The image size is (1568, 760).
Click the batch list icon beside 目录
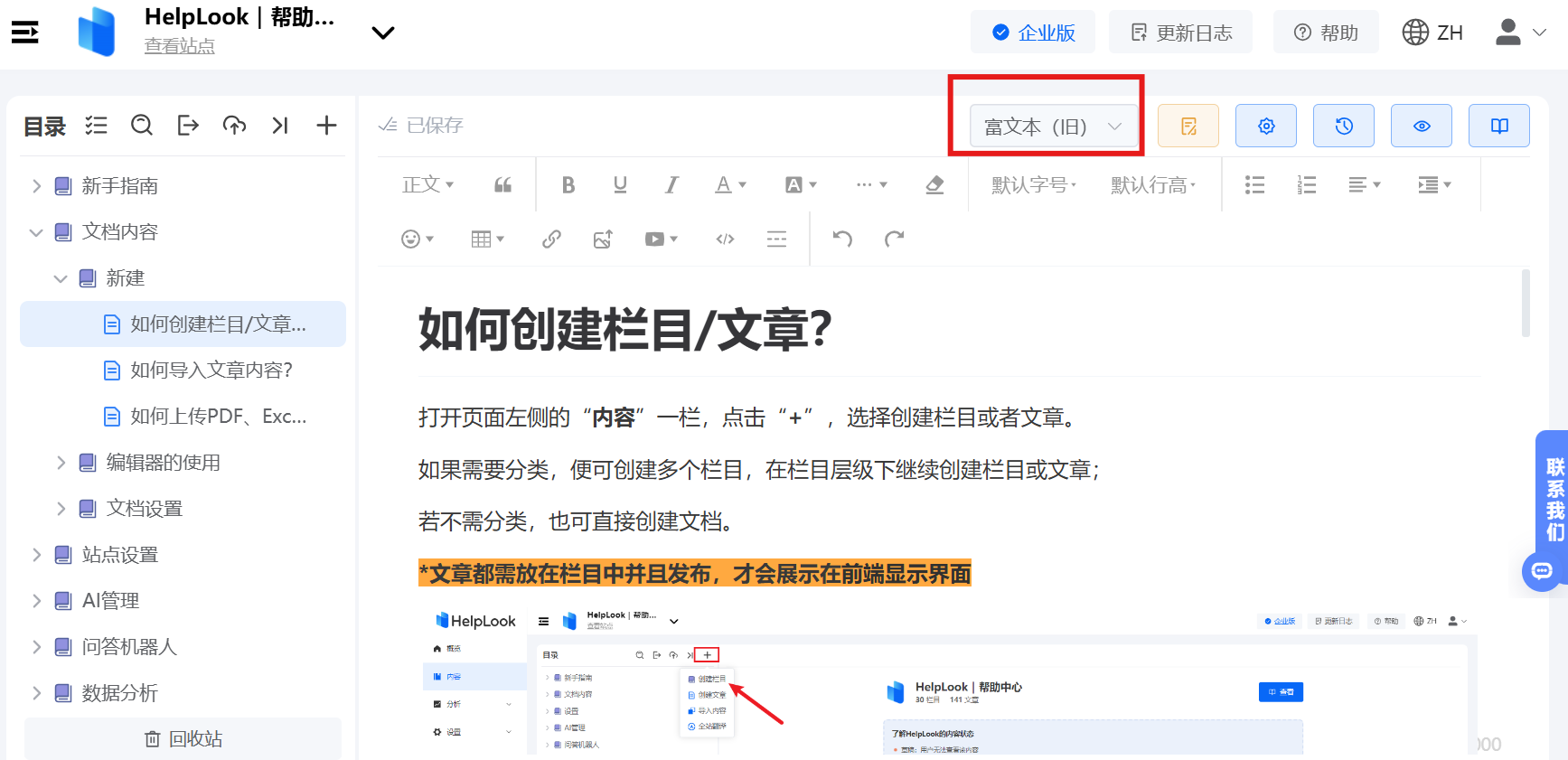coord(96,126)
